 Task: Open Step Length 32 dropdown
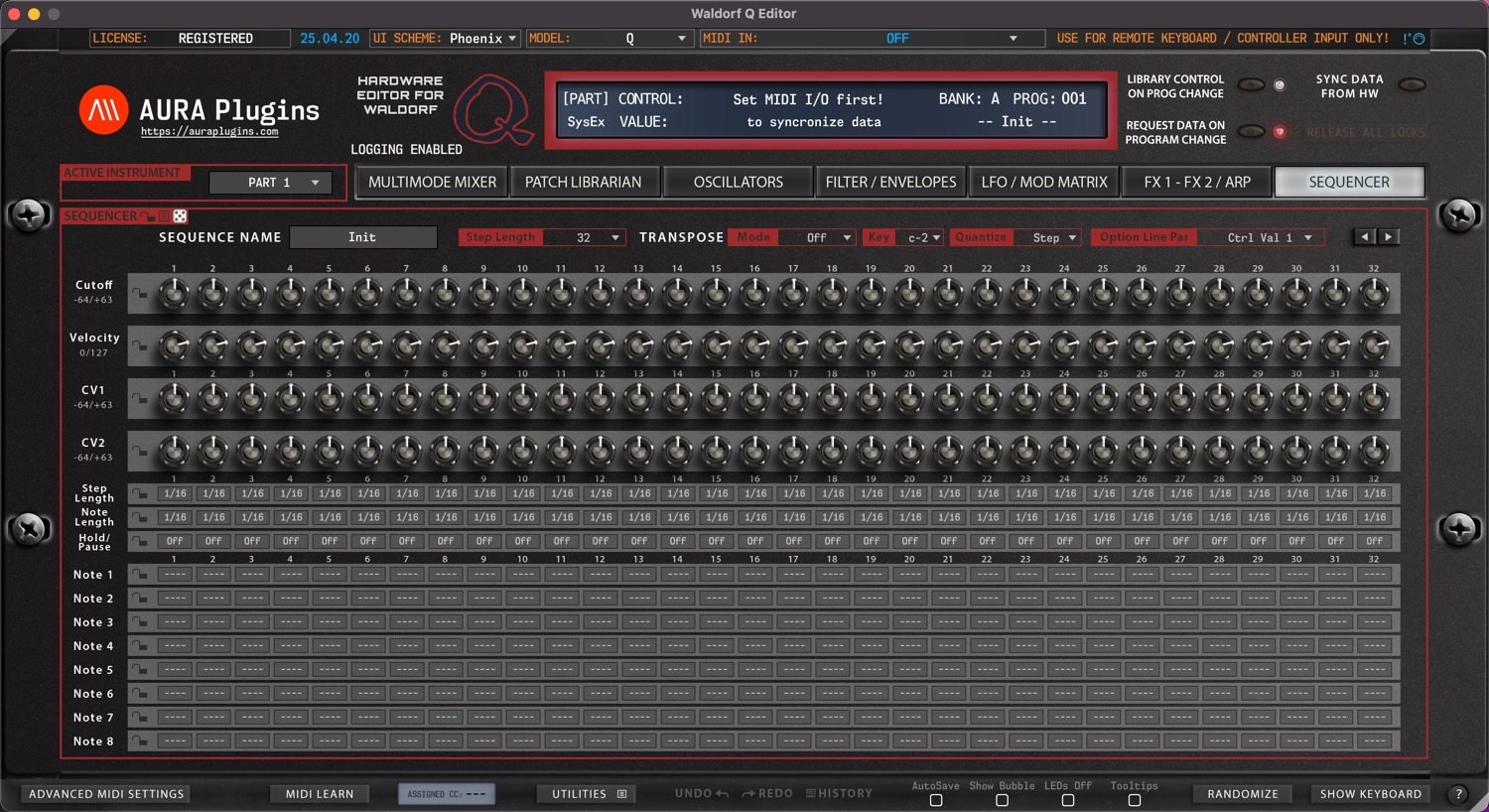click(584, 237)
